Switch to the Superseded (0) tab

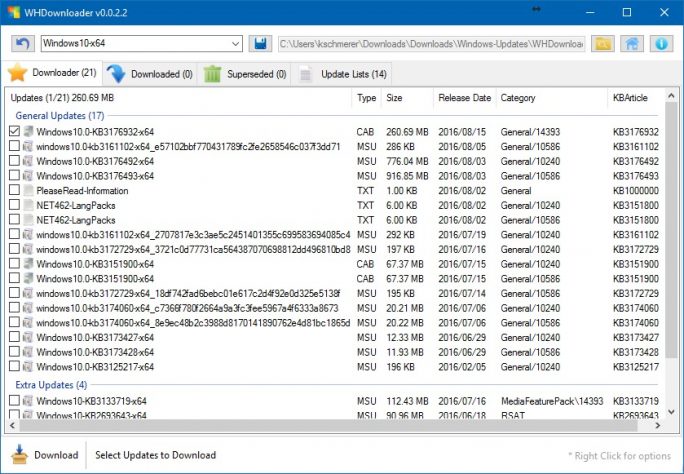pyautogui.click(x=244, y=74)
